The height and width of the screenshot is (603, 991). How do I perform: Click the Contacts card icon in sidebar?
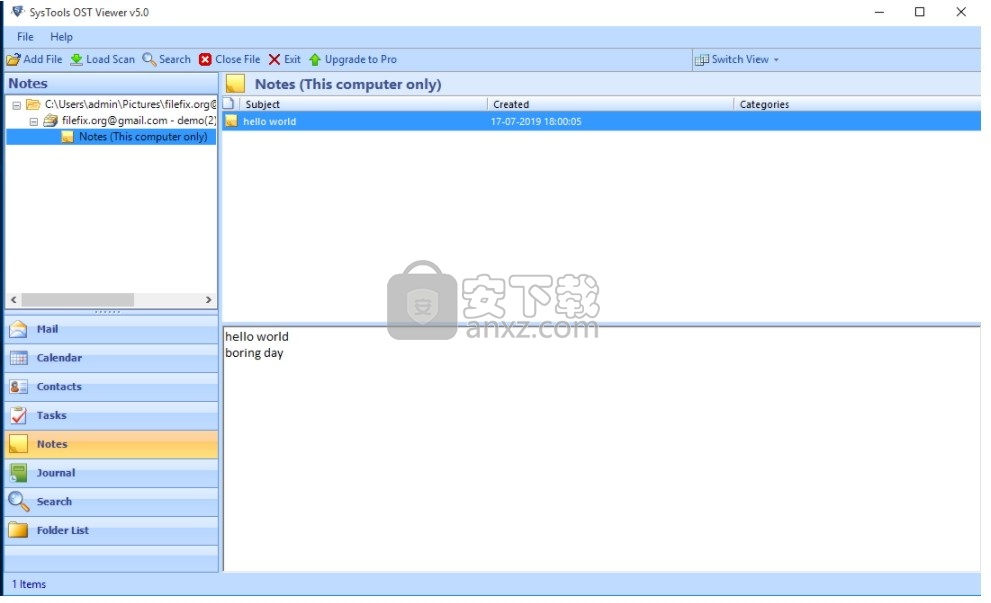pos(18,386)
